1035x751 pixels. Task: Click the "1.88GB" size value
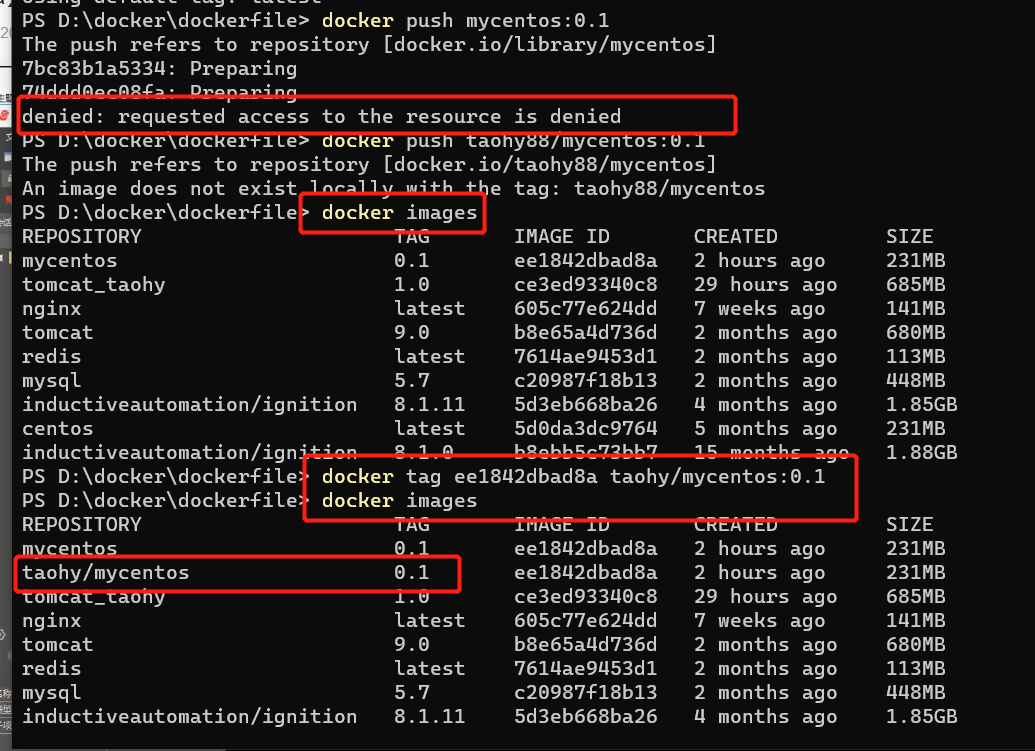point(921,453)
